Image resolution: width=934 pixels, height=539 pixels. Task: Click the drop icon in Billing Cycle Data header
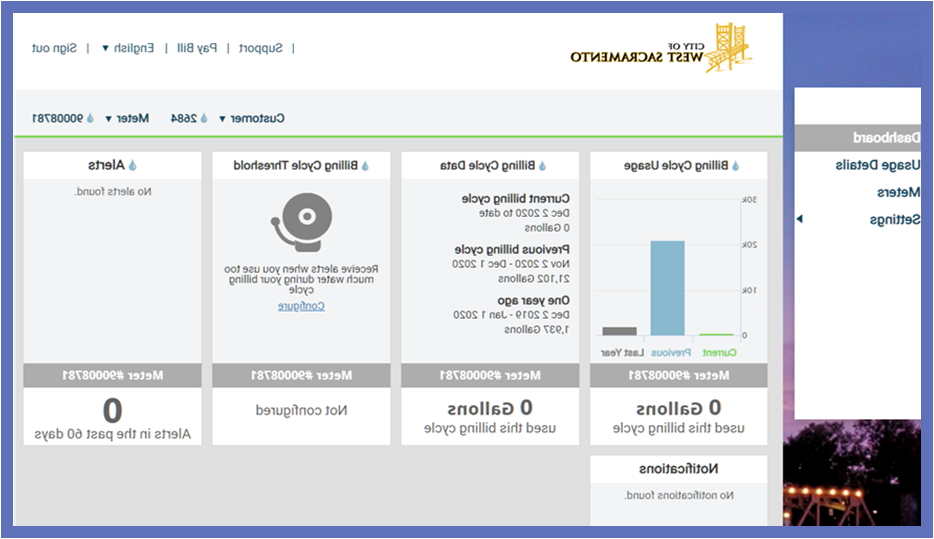pos(542,166)
